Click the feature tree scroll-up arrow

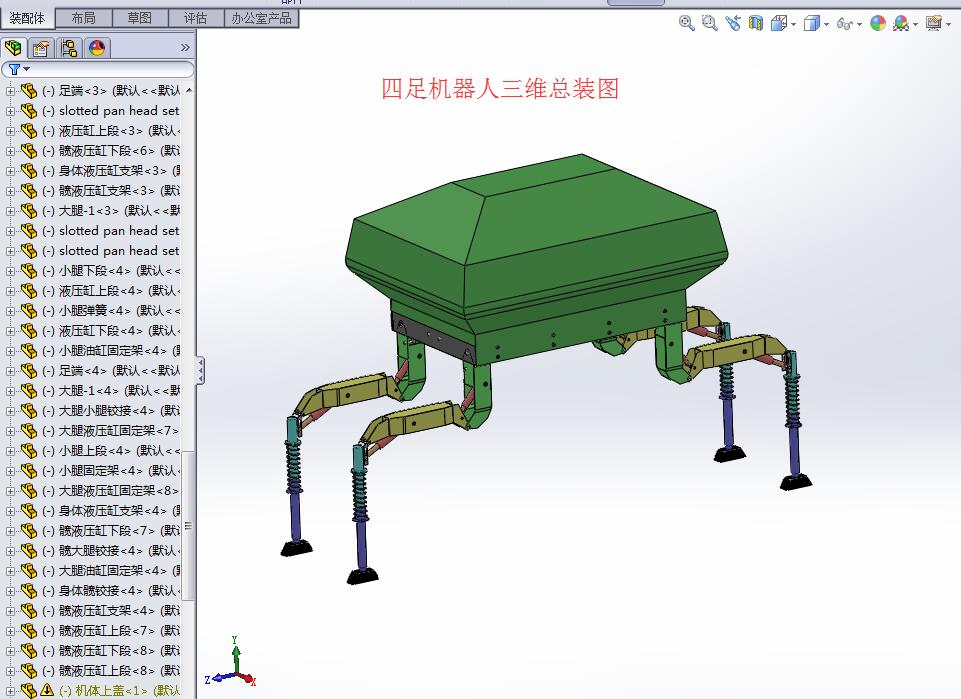[x=189, y=90]
